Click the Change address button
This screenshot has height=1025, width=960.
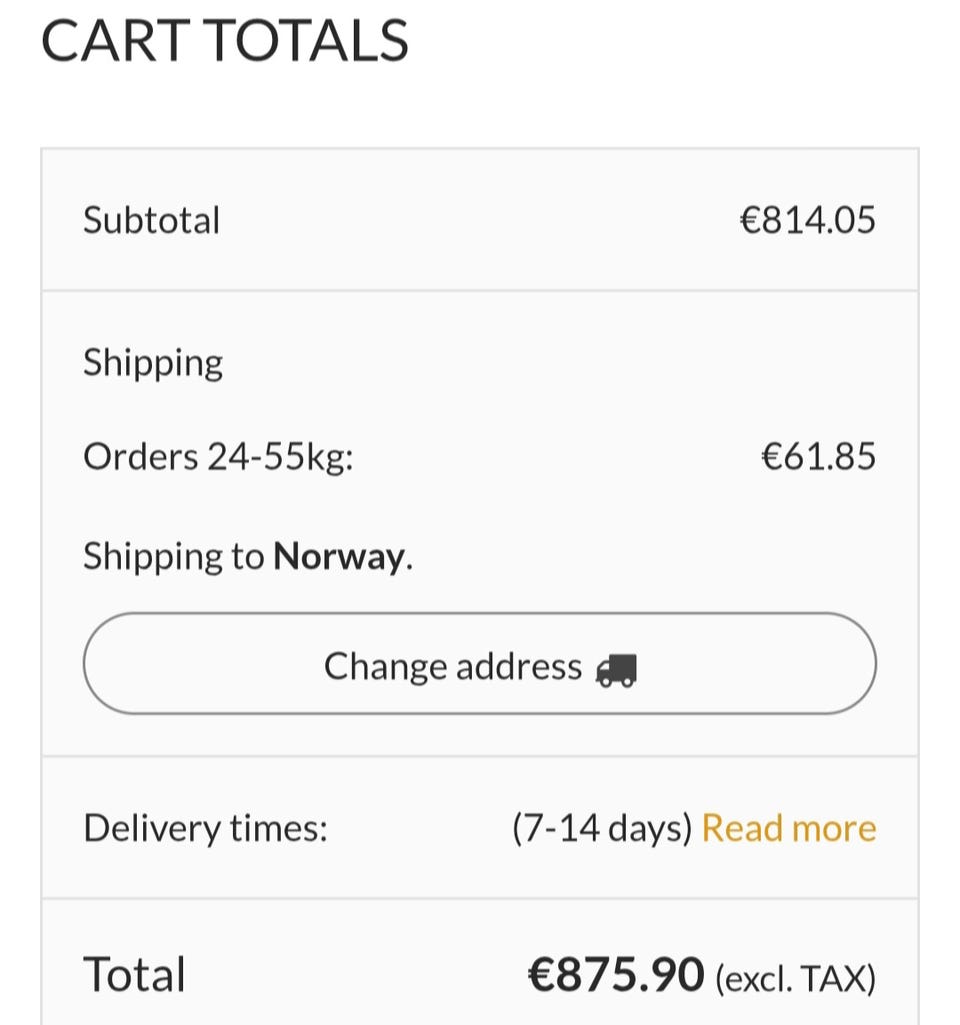tap(479, 664)
